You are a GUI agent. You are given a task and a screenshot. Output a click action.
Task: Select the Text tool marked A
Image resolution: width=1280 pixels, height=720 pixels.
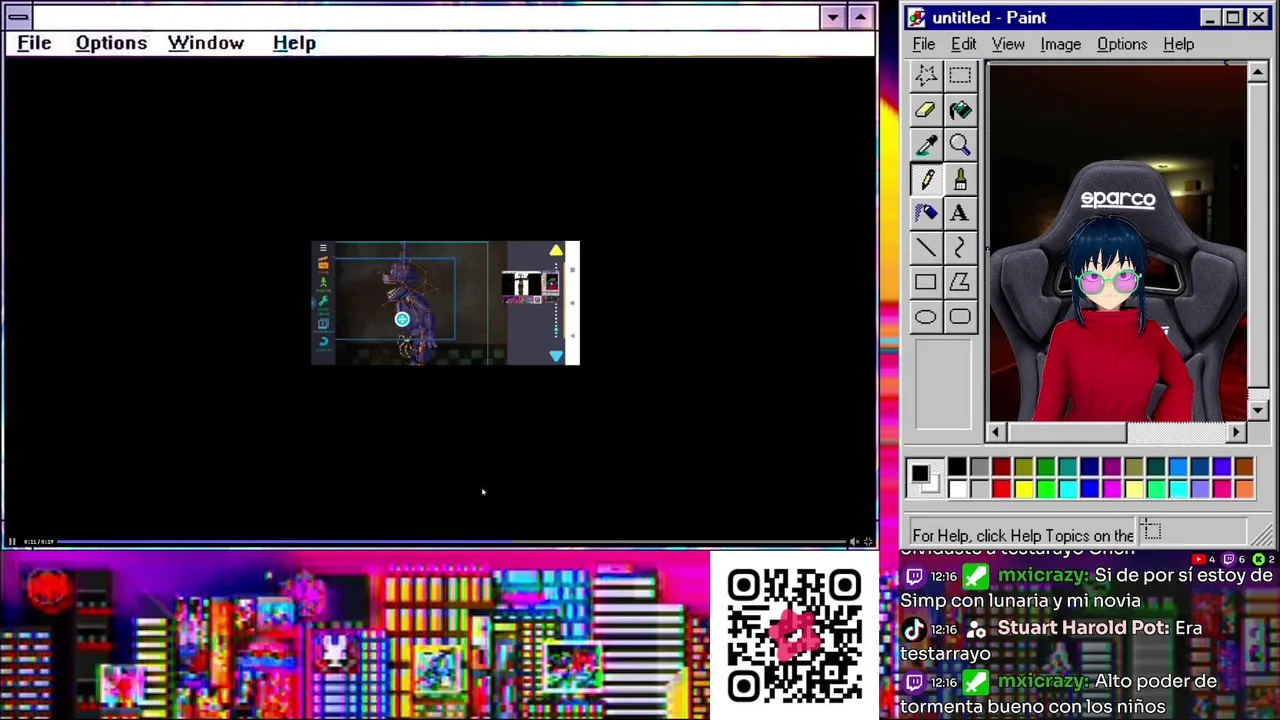(x=960, y=213)
